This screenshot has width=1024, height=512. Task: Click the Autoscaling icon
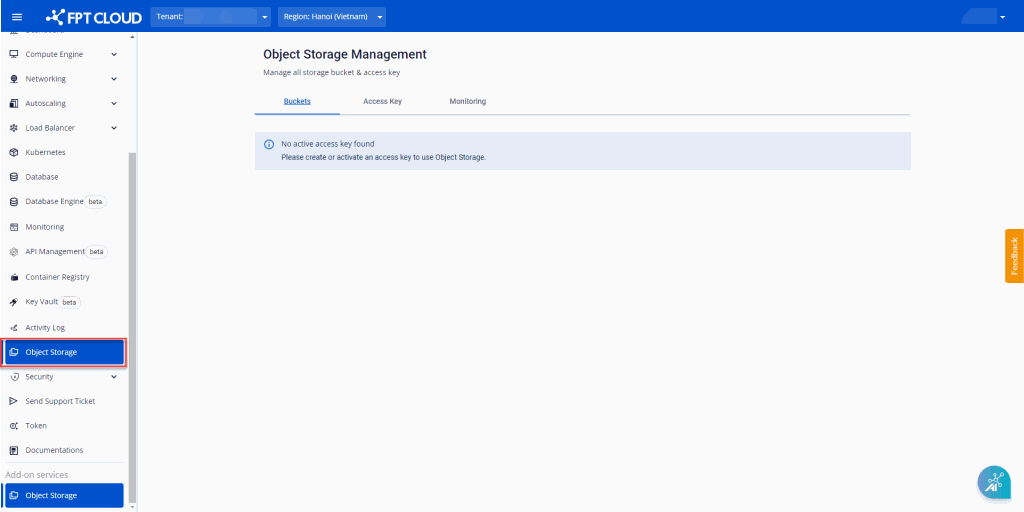pos(14,103)
